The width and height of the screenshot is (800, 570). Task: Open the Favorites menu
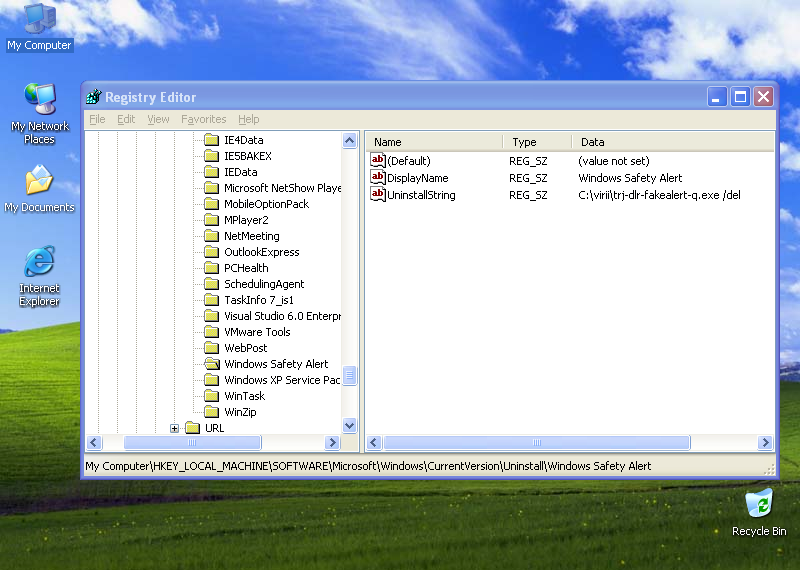204,119
